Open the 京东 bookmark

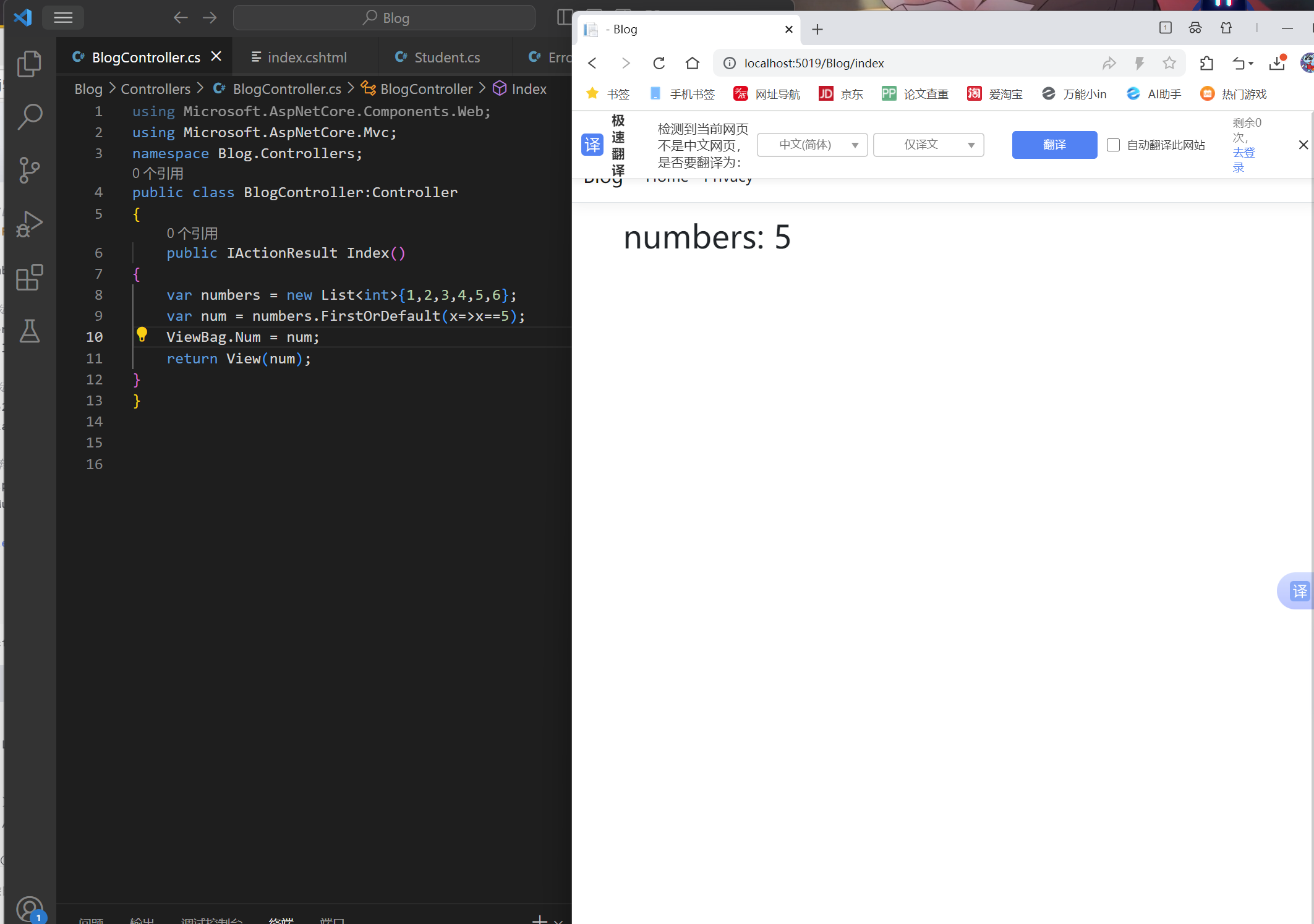point(841,94)
